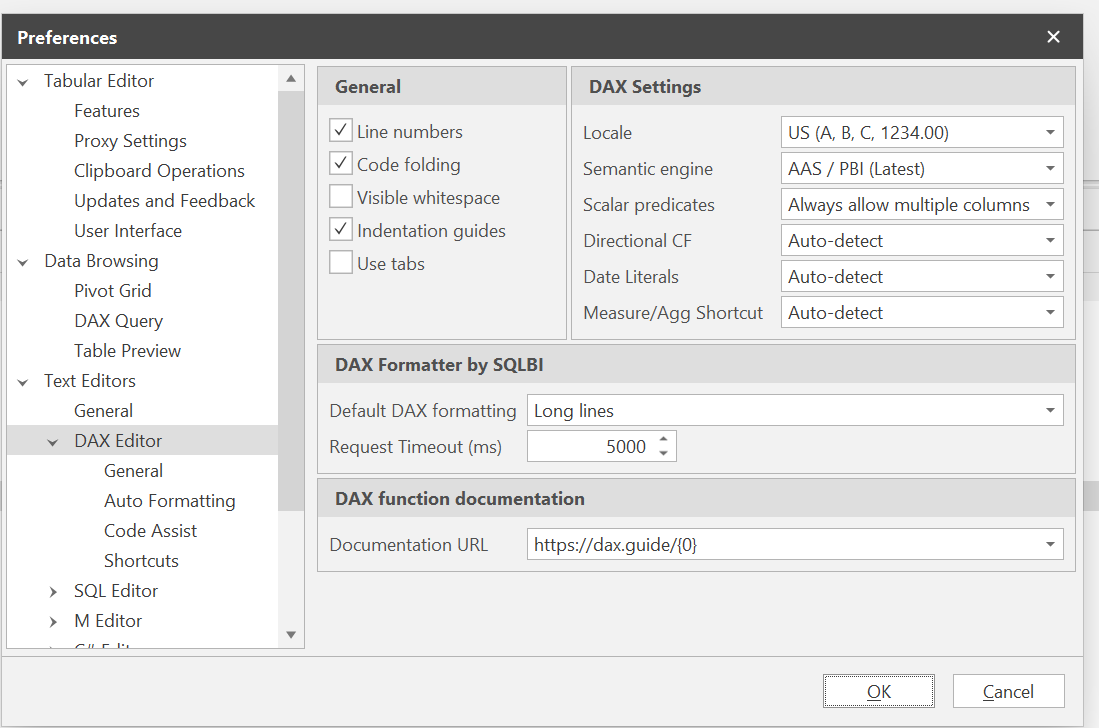This screenshot has height=728, width=1099.
Task: Uncheck Indentation guides
Action: (340, 230)
